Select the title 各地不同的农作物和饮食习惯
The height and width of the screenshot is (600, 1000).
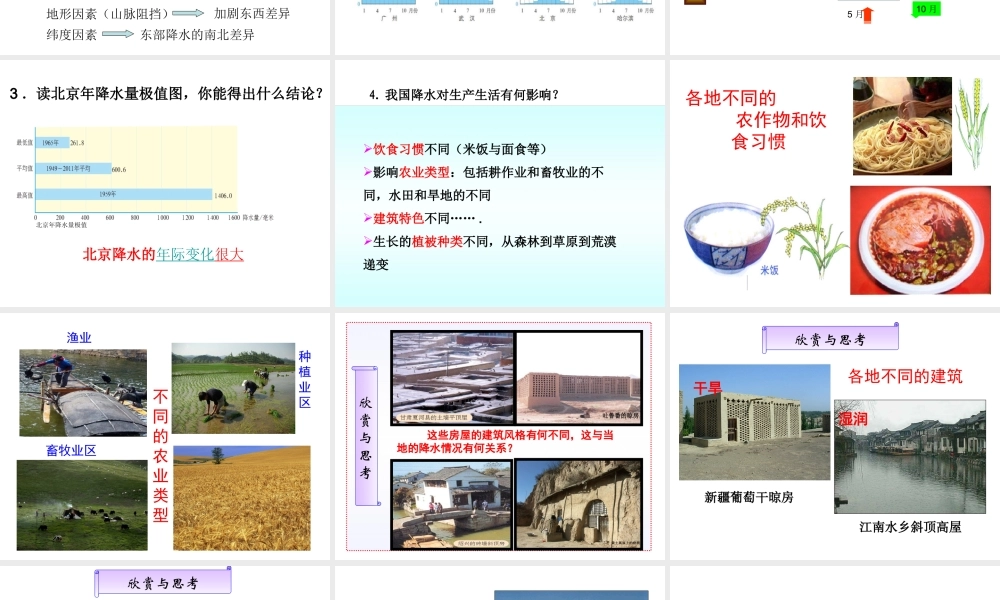756,119
